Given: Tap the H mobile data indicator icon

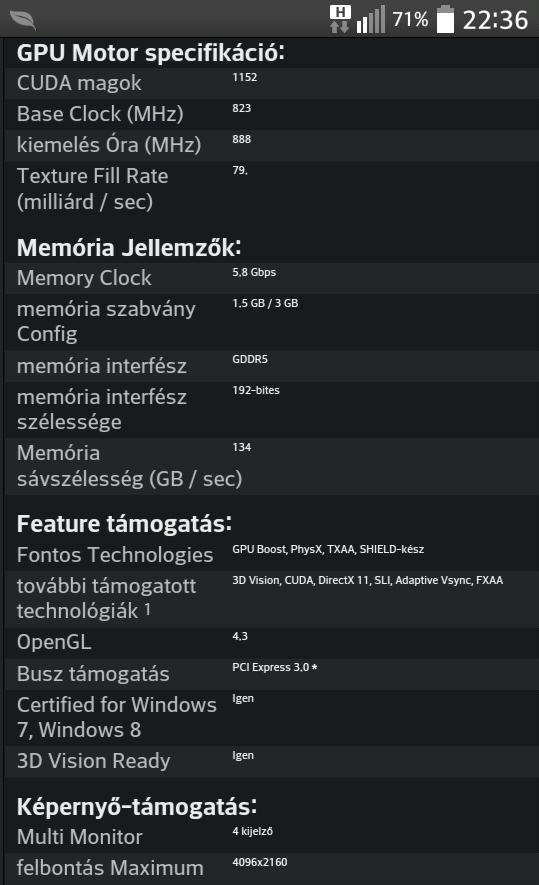Looking at the screenshot, I should 340,19.
